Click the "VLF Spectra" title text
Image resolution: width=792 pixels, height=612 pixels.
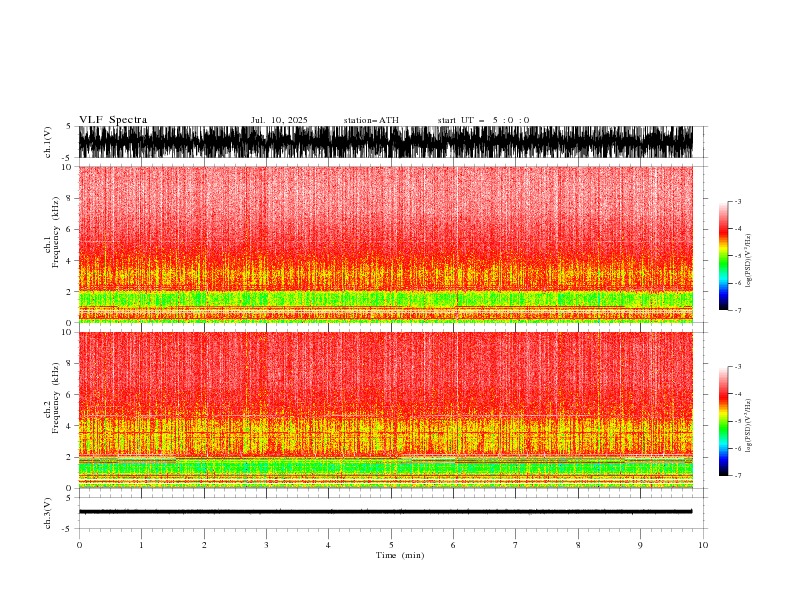(113, 120)
